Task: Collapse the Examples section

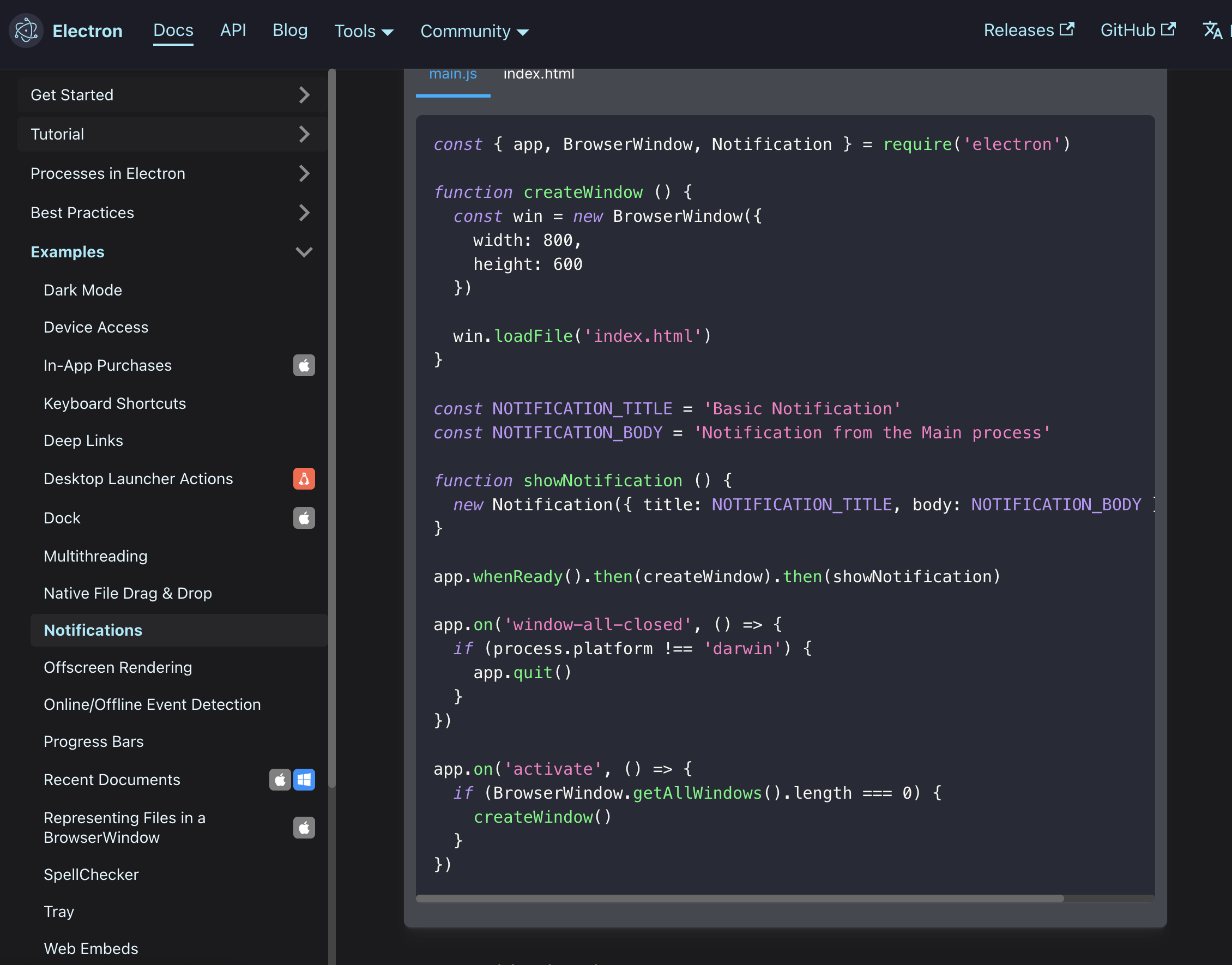Action: pos(304,252)
